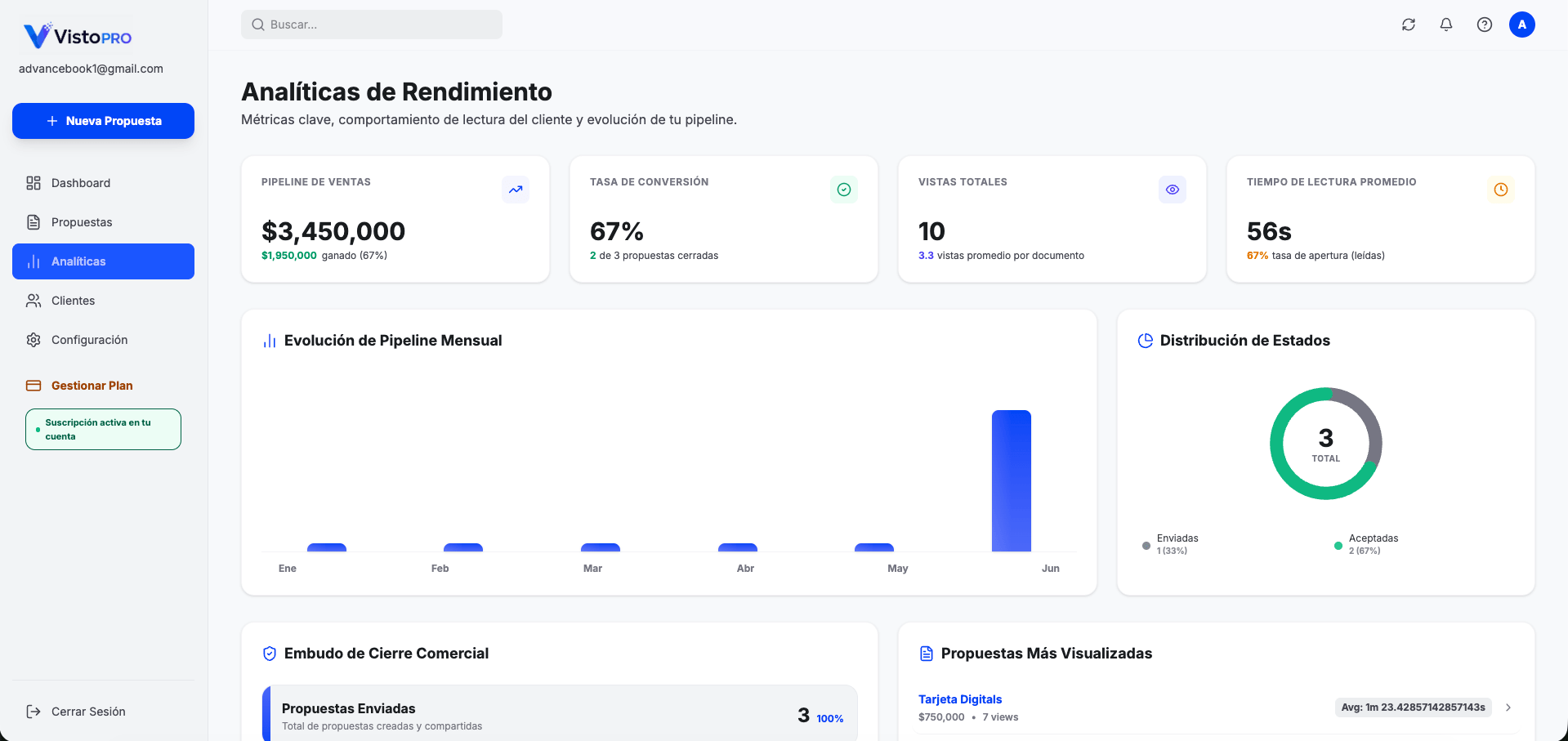This screenshot has height=741, width=1568.
Task: Click the Aceptadas legend dot
Action: 1338,546
